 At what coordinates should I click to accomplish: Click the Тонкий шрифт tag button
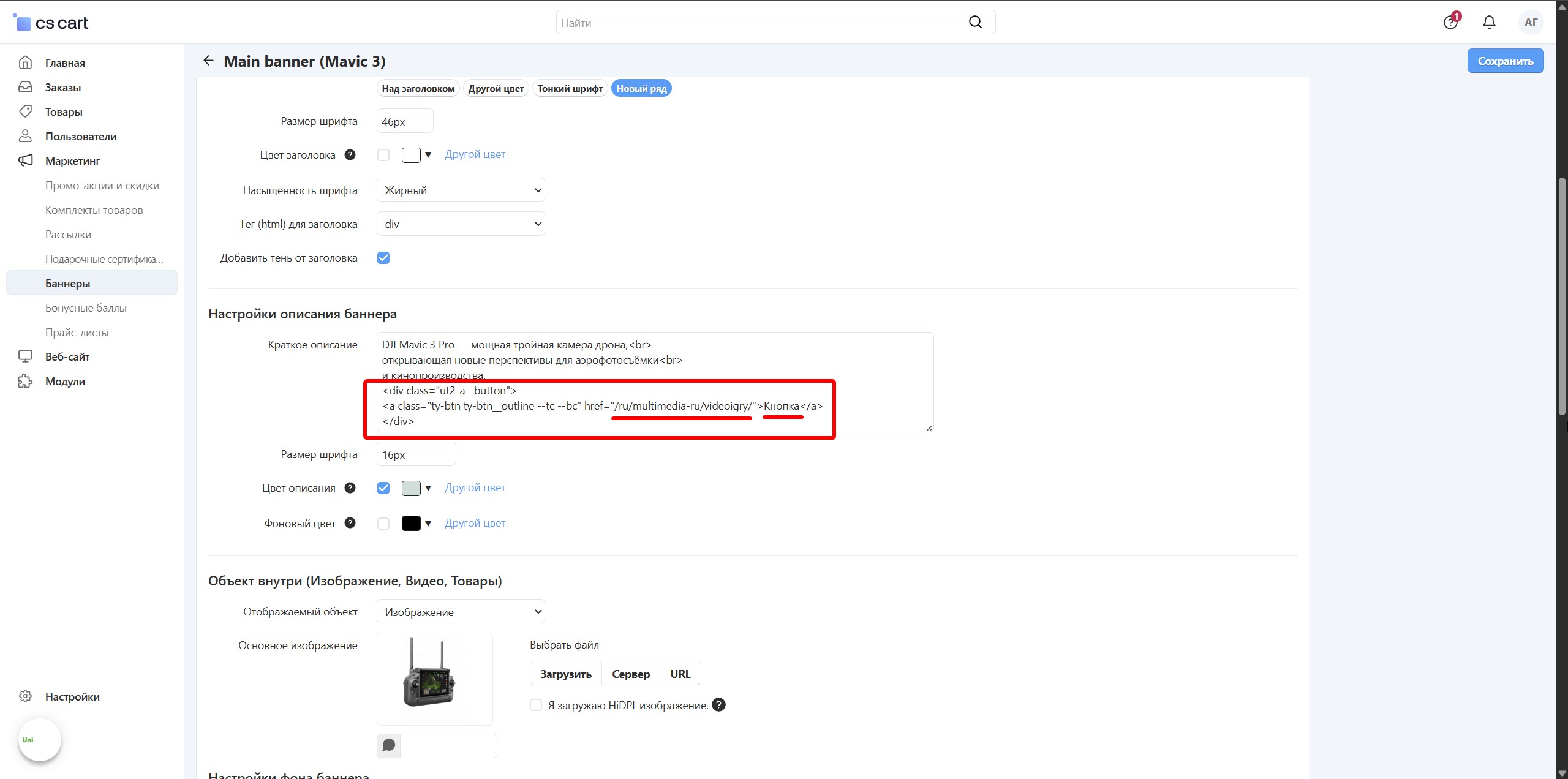click(x=570, y=88)
